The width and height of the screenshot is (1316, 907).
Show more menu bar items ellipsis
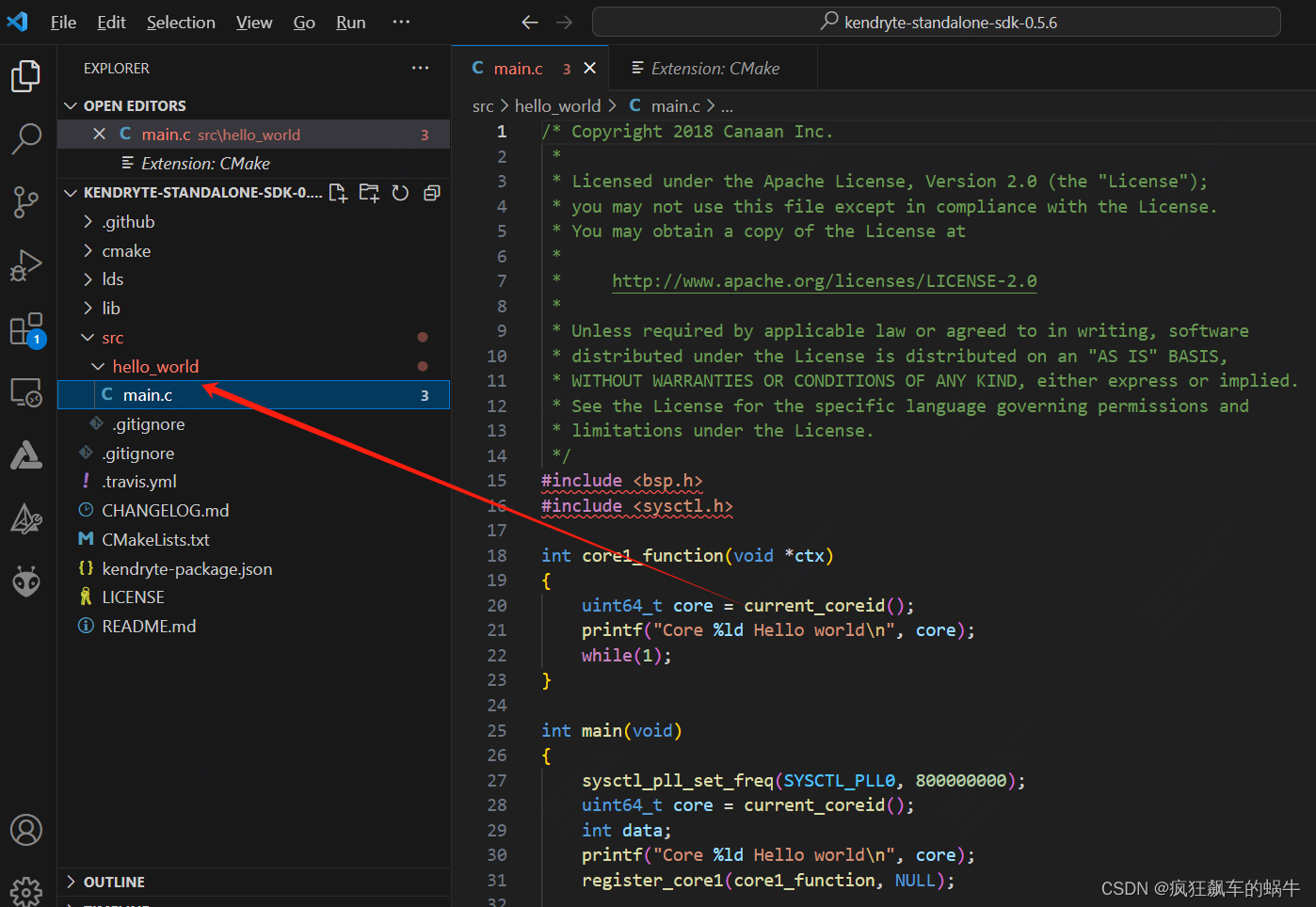(x=401, y=22)
